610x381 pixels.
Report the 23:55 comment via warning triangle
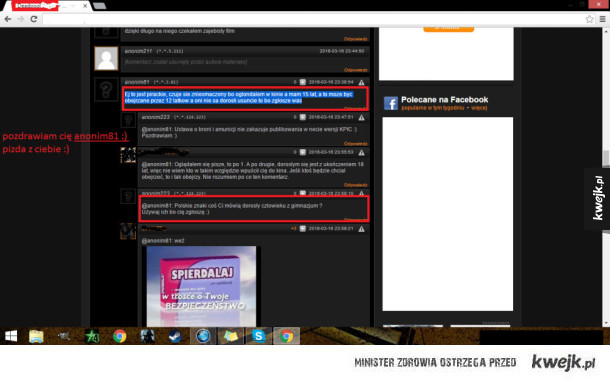pos(361,152)
